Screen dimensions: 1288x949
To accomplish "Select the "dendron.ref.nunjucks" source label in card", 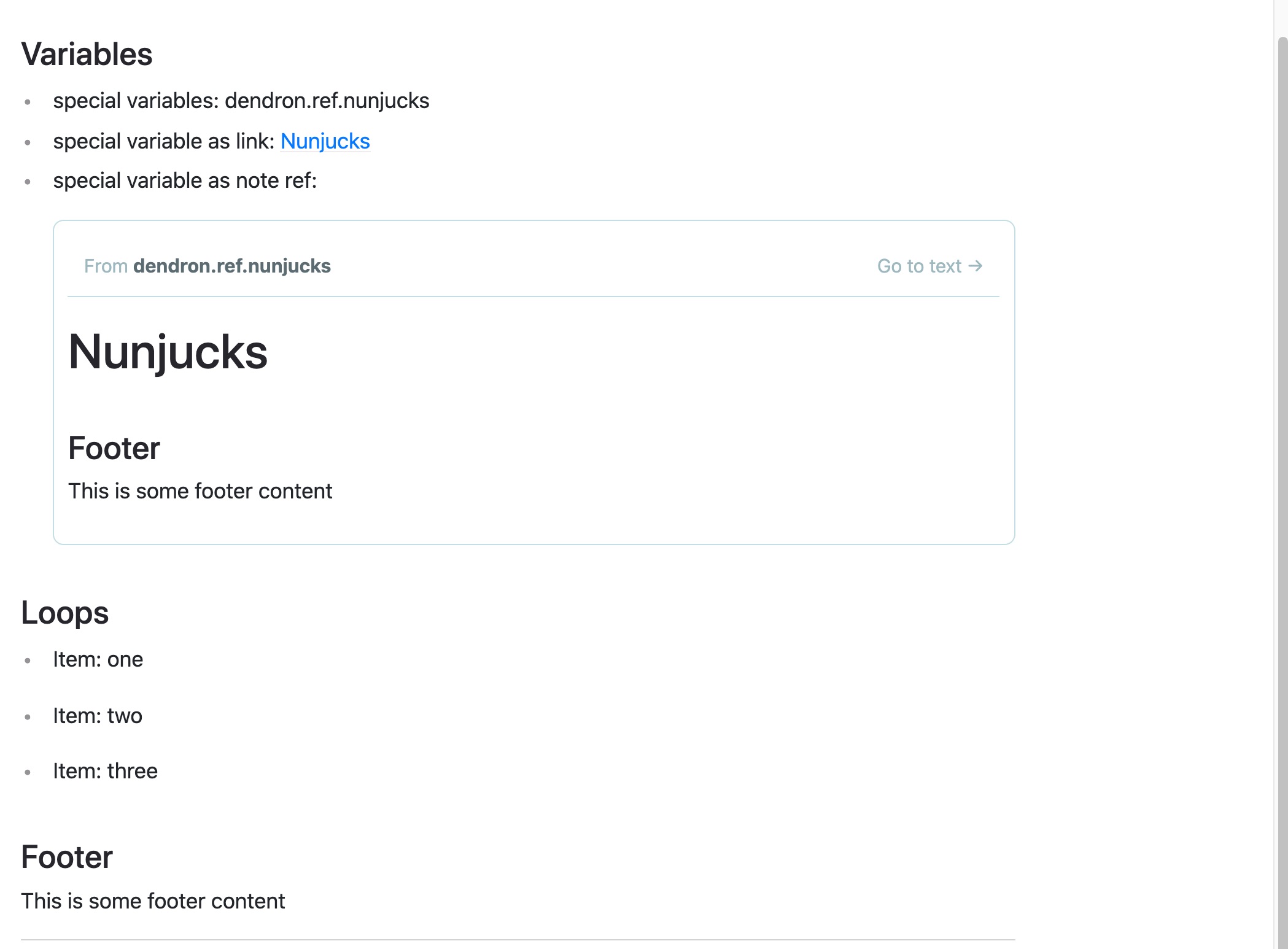I will tap(231, 266).
